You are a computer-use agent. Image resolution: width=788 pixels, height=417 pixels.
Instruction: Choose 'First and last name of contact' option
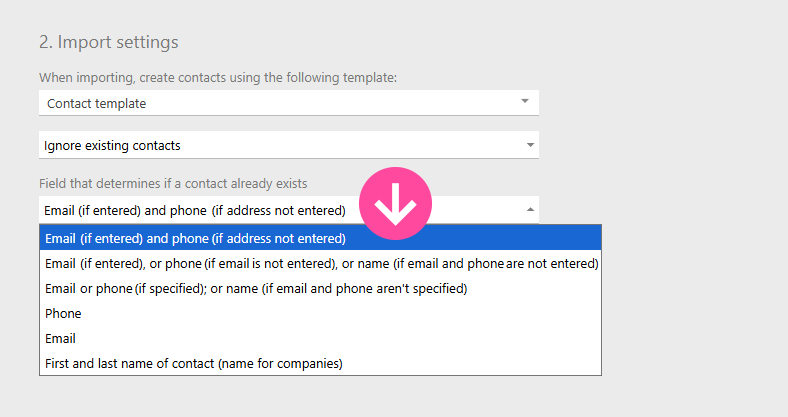click(194, 364)
